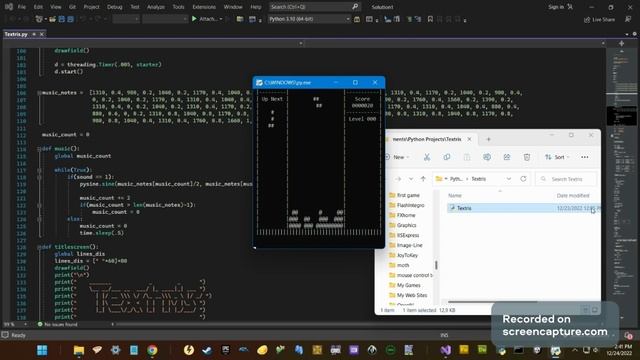640x360 pixels.
Task: Open Steam from the taskbar
Action: click(x=207, y=350)
